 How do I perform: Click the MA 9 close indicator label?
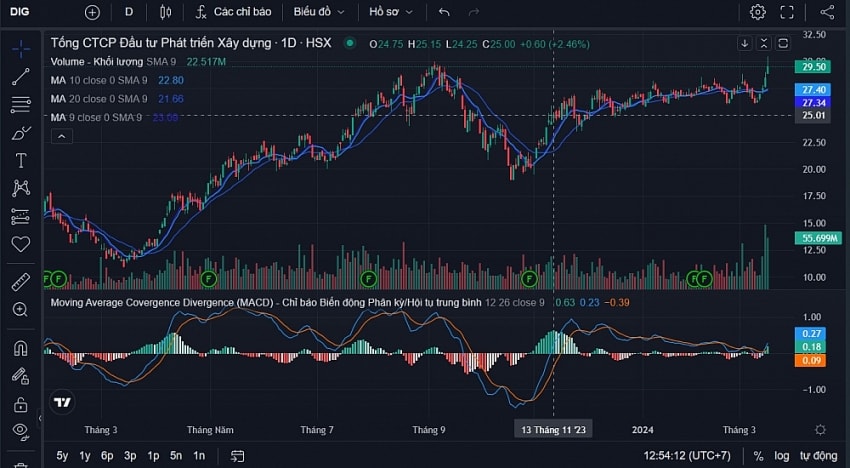(x=96, y=117)
